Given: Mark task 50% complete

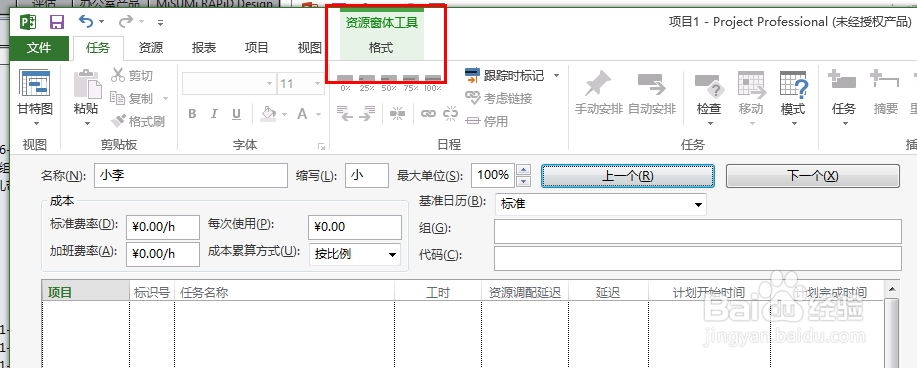Looking at the screenshot, I should [x=389, y=82].
